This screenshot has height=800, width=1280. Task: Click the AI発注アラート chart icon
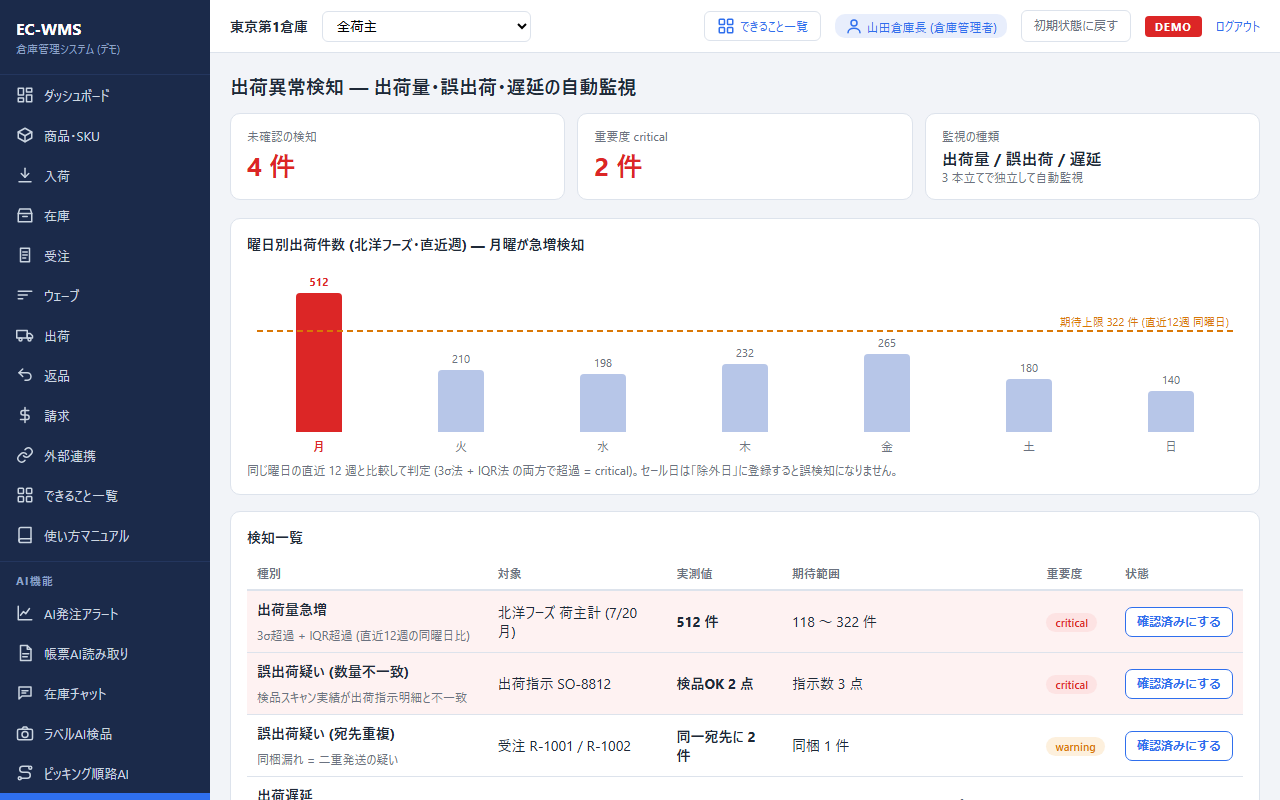pos(25,614)
